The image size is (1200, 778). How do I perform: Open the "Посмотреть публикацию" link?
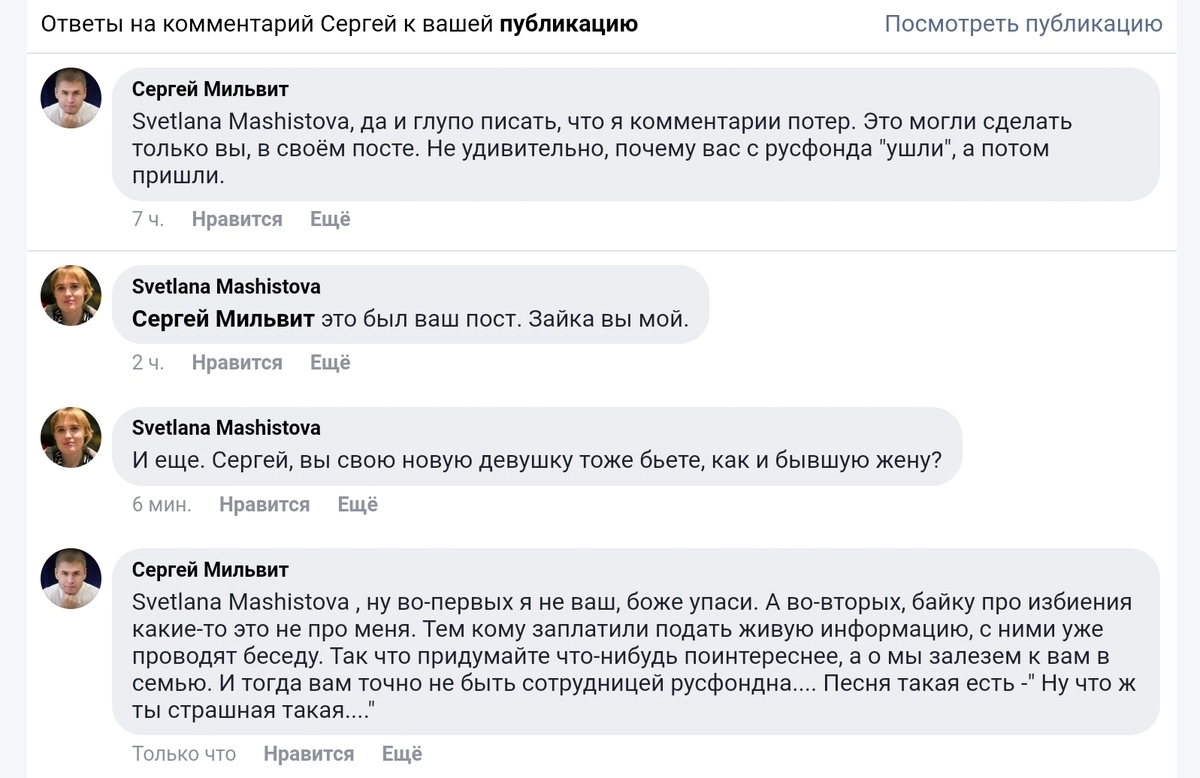click(x=1023, y=24)
